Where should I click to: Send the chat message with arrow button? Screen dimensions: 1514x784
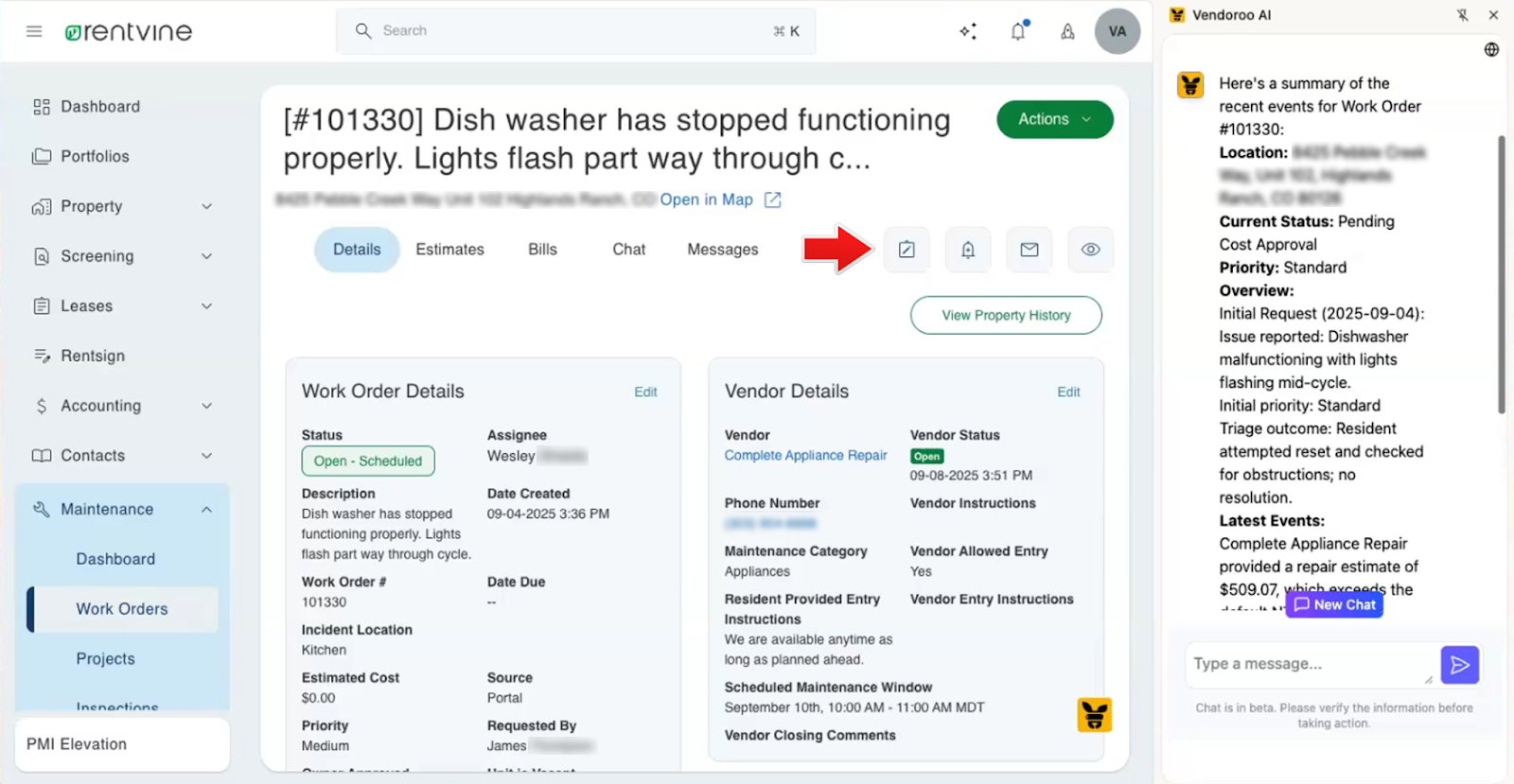tap(1459, 665)
